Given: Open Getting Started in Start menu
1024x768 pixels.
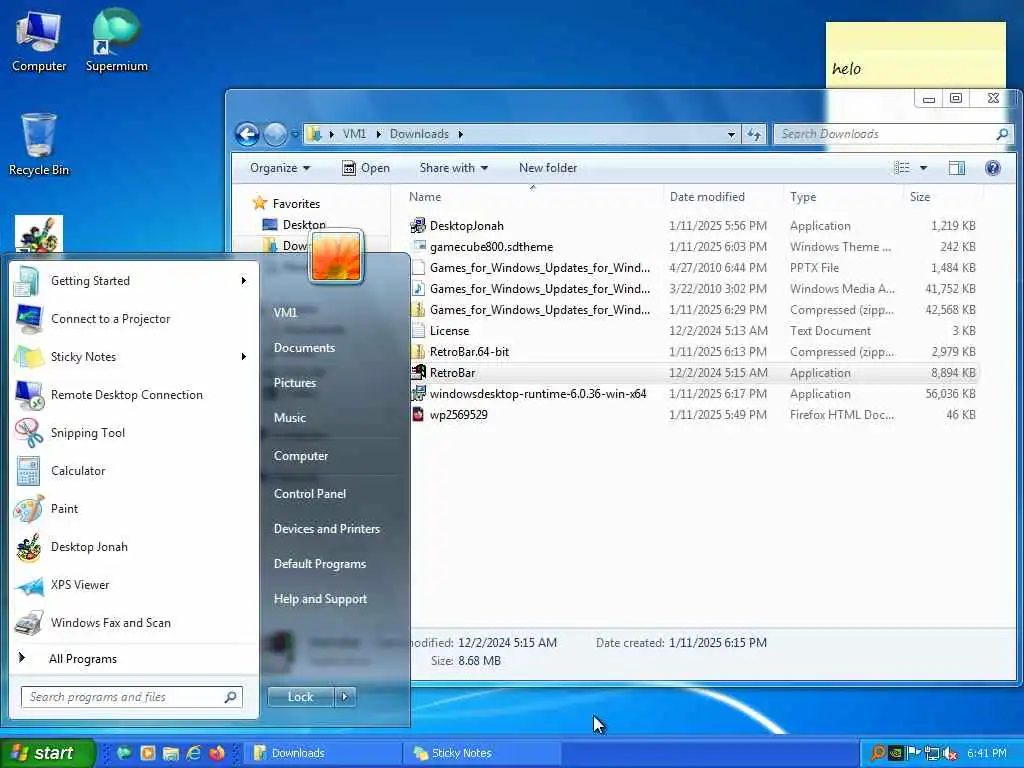Looking at the screenshot, I should 133,281.
